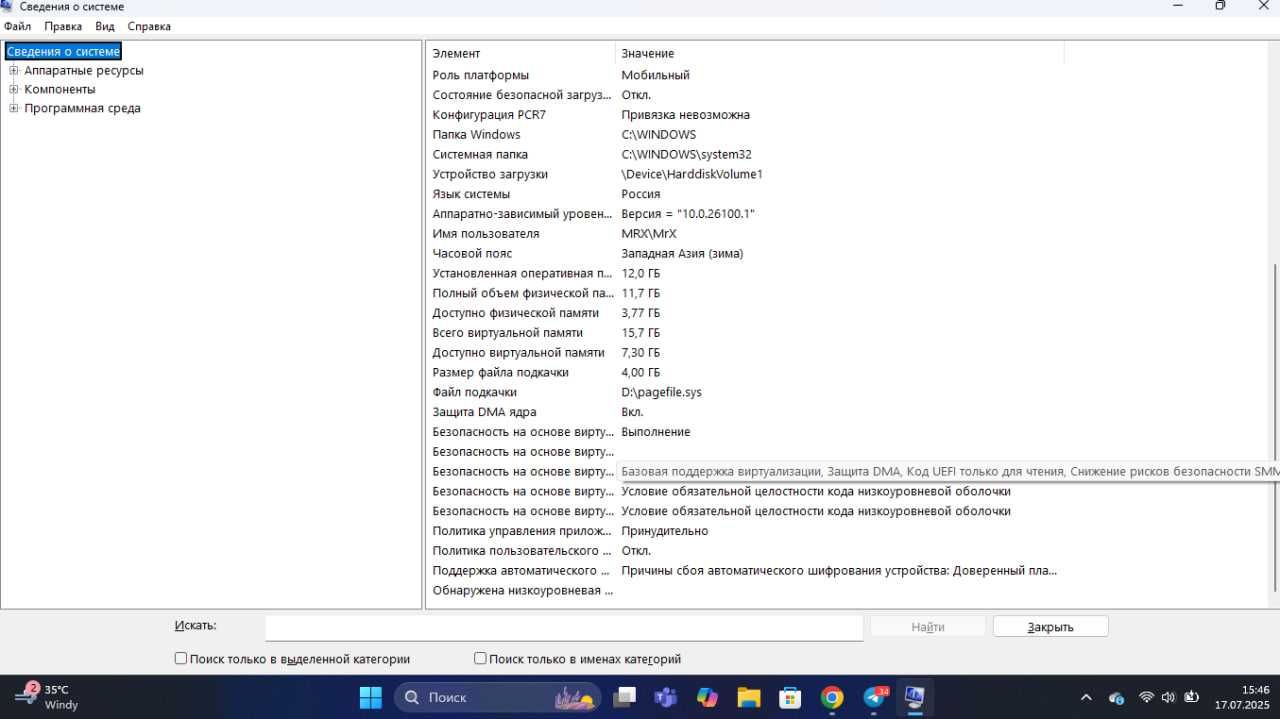This screenshot has height=719, width=1280.
Task: Select the Часовой пояс row
Action: coord(745,253)
